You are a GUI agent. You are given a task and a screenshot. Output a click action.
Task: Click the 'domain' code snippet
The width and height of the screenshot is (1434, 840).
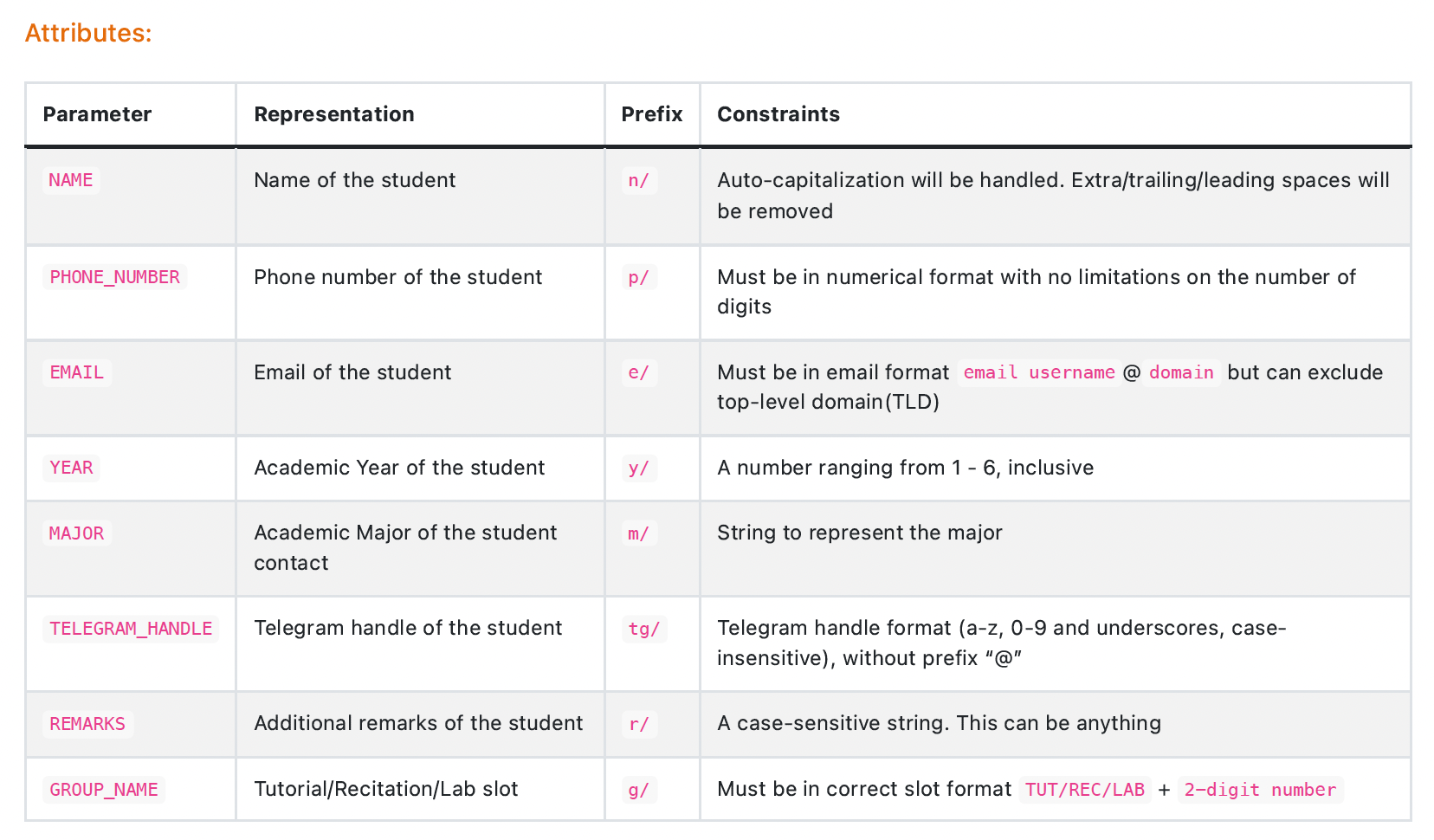[1181, 372]
